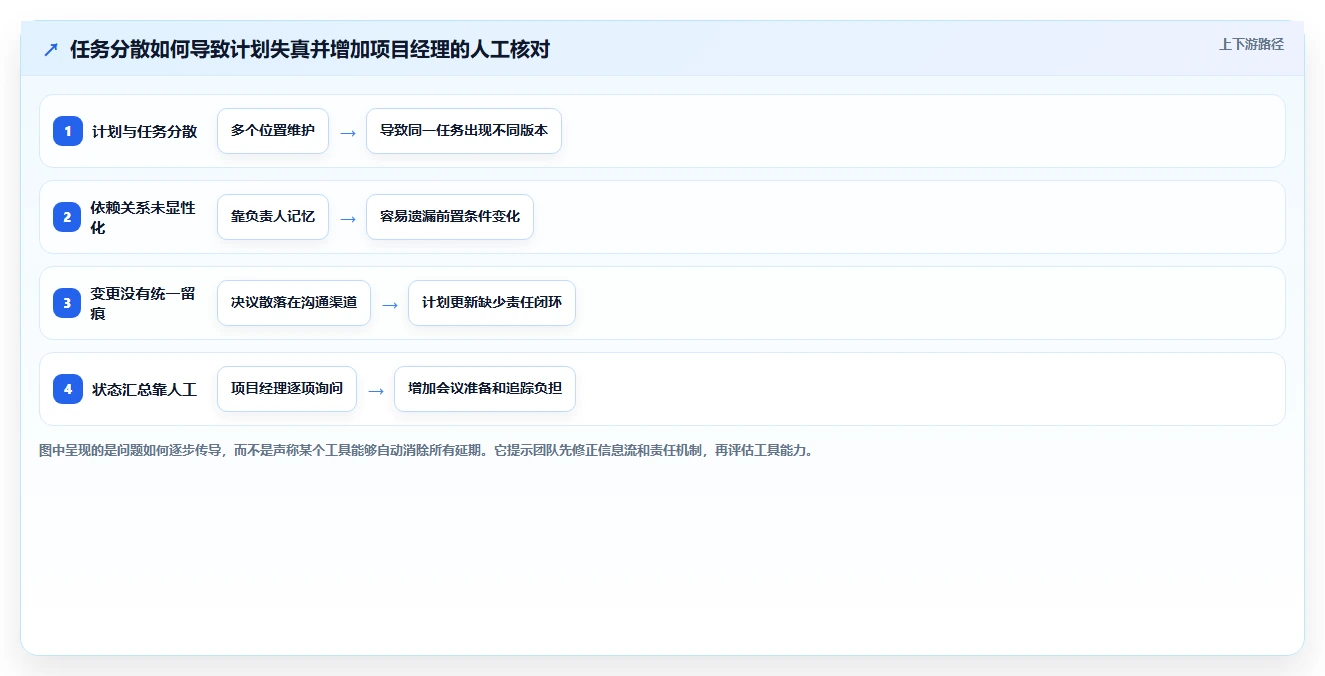
Task: Click the 容易遗漏前置条件变化 box
Action: (450, 217)
